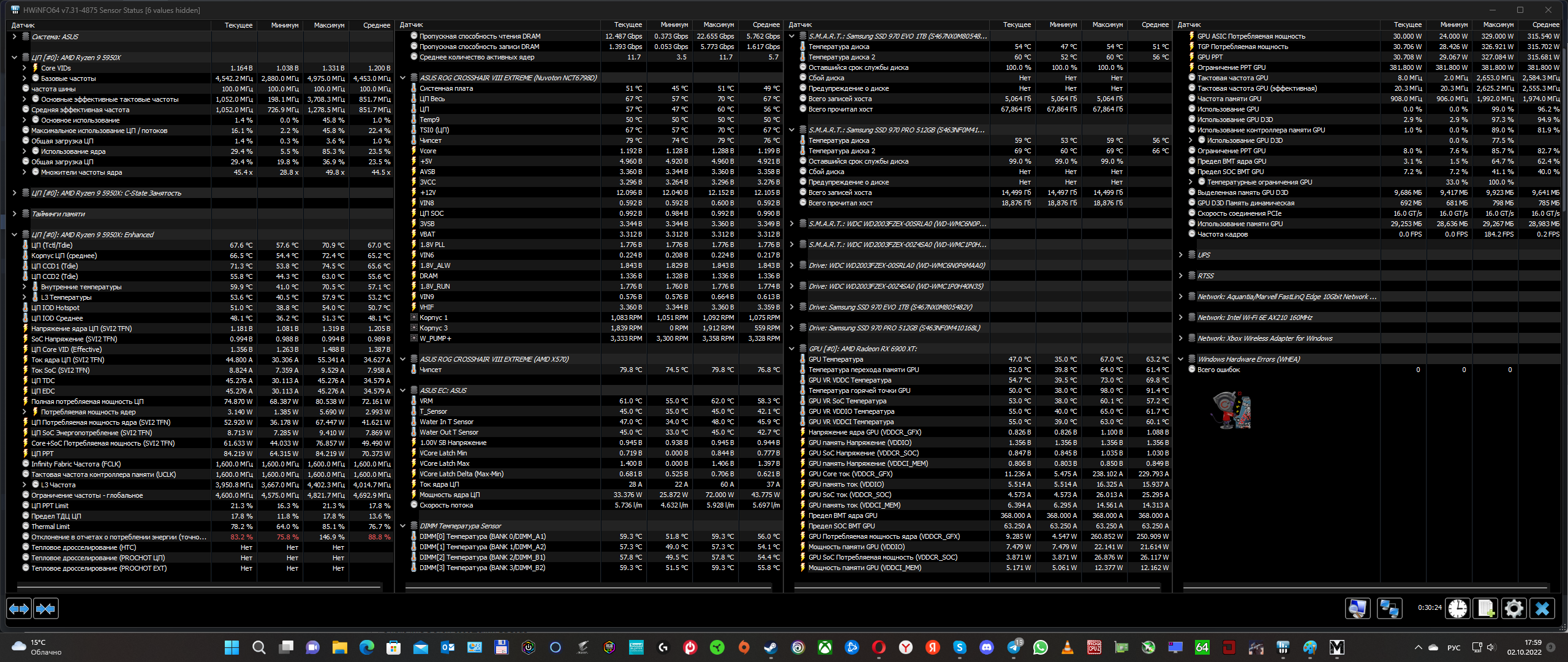The width and height of the screenshot is (1568, 662).
Task: Open sensor settings gear icon
Action: coord(1513,609)
